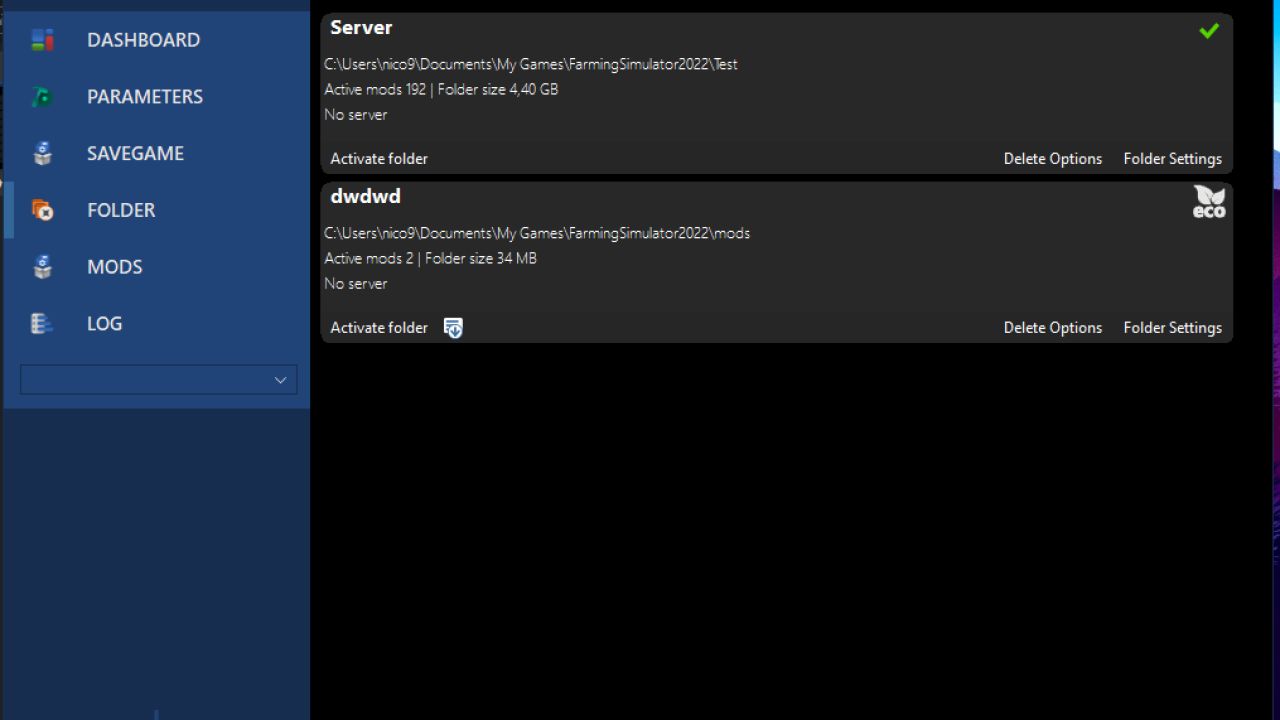Image resolution: width=1280 pixels, height=720 pixels.
Task: Click the Savegame icon in the sidebar
Action: coord(42,154)
